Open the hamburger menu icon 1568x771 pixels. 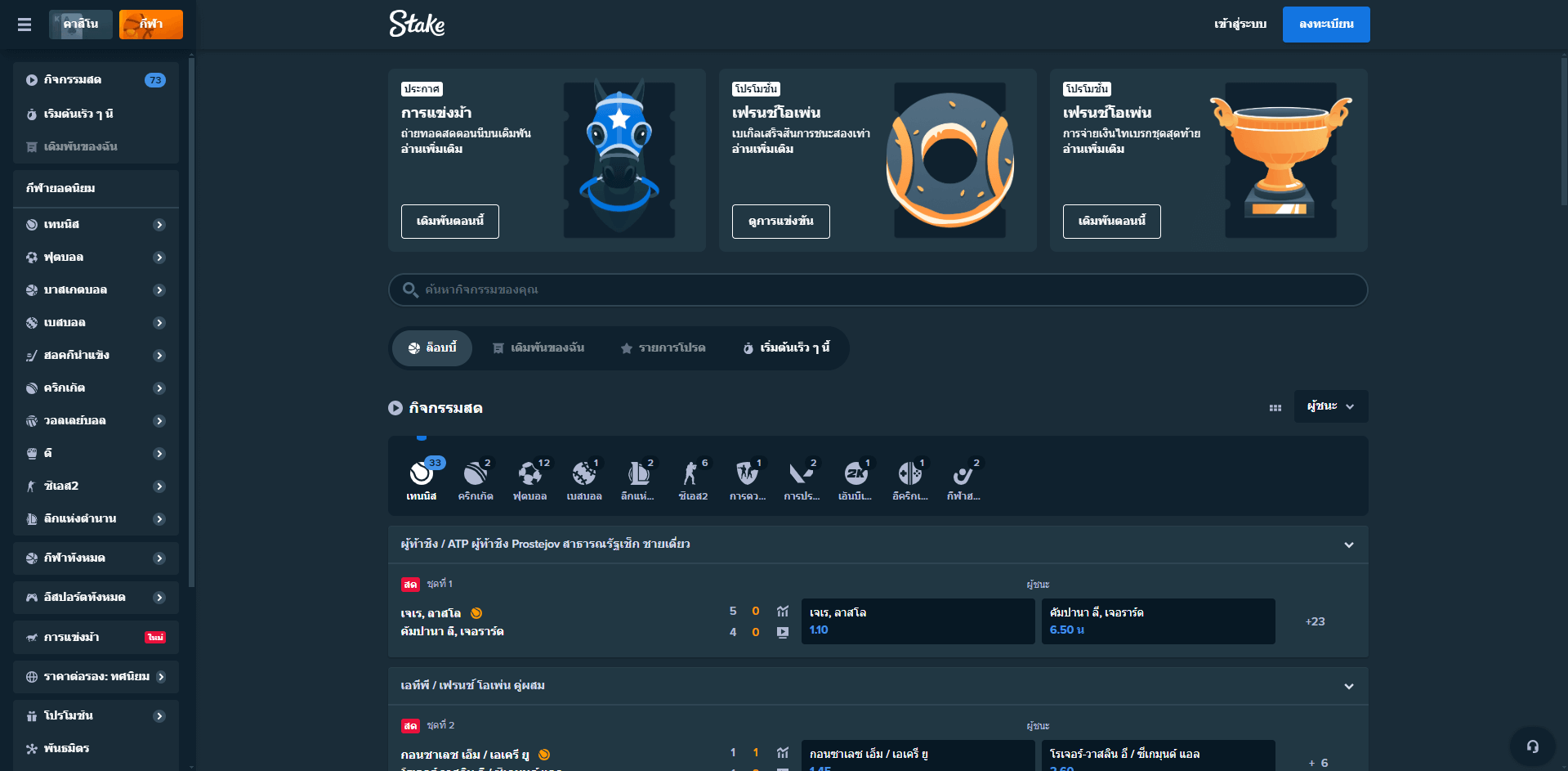25,25
